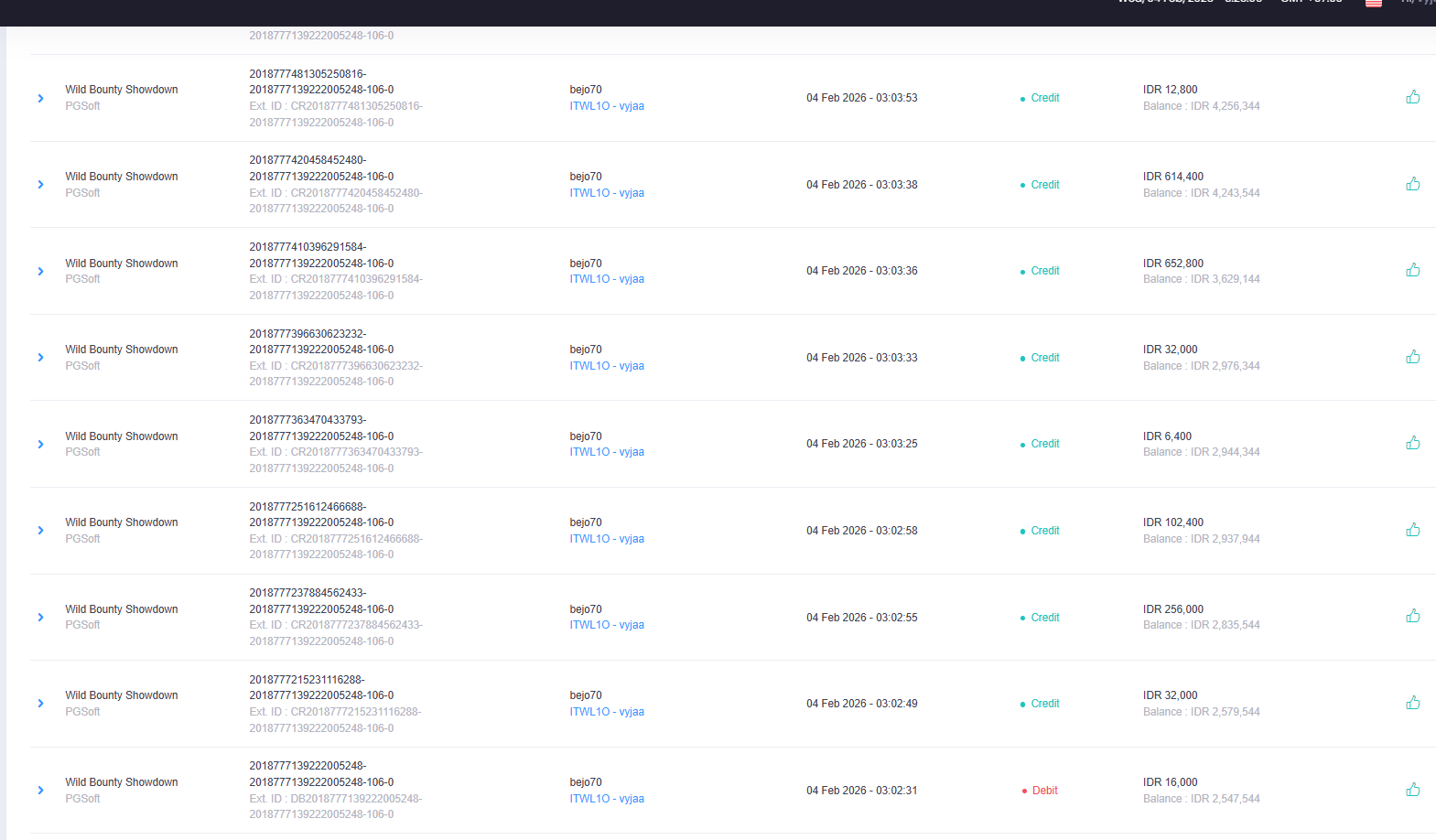
Task: Select username bejo70 in 03:03:36 row
Action: [586, 264]
